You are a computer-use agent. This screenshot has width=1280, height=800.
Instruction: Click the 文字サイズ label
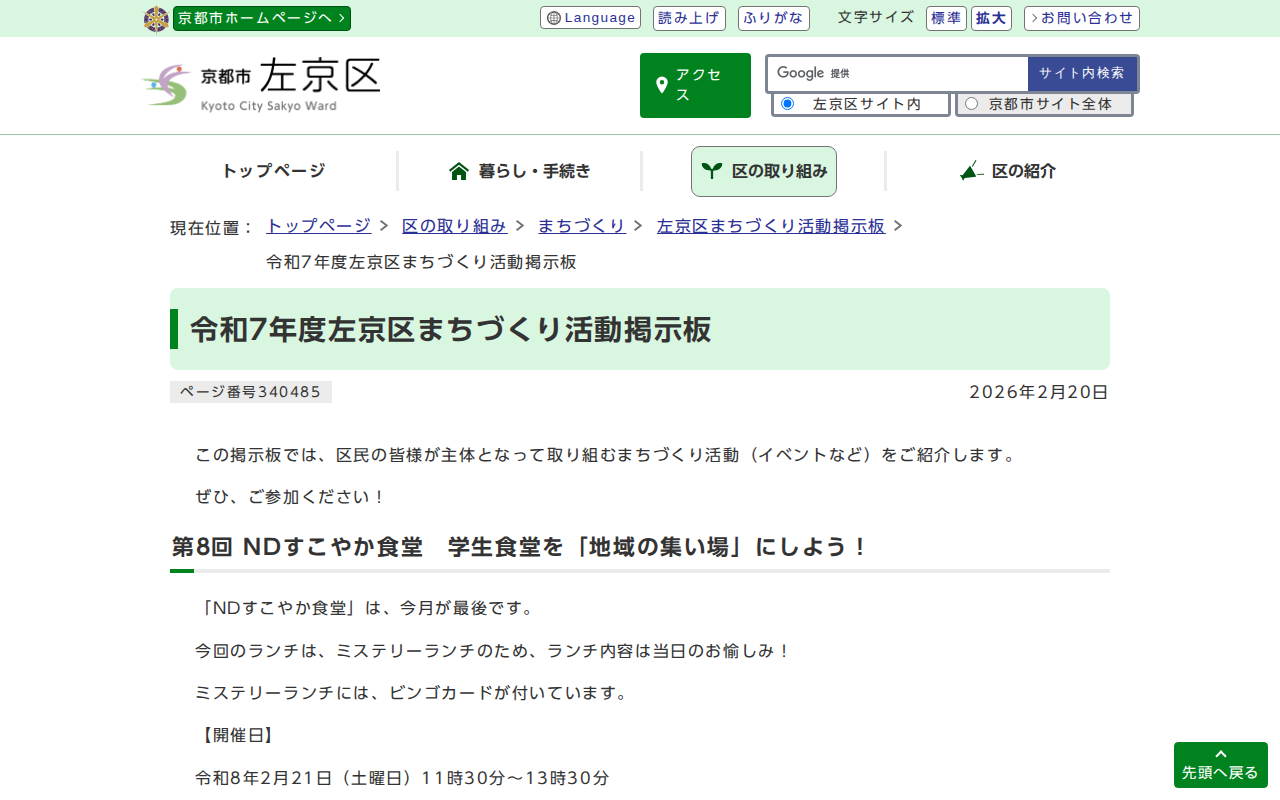tap(876, 17)
